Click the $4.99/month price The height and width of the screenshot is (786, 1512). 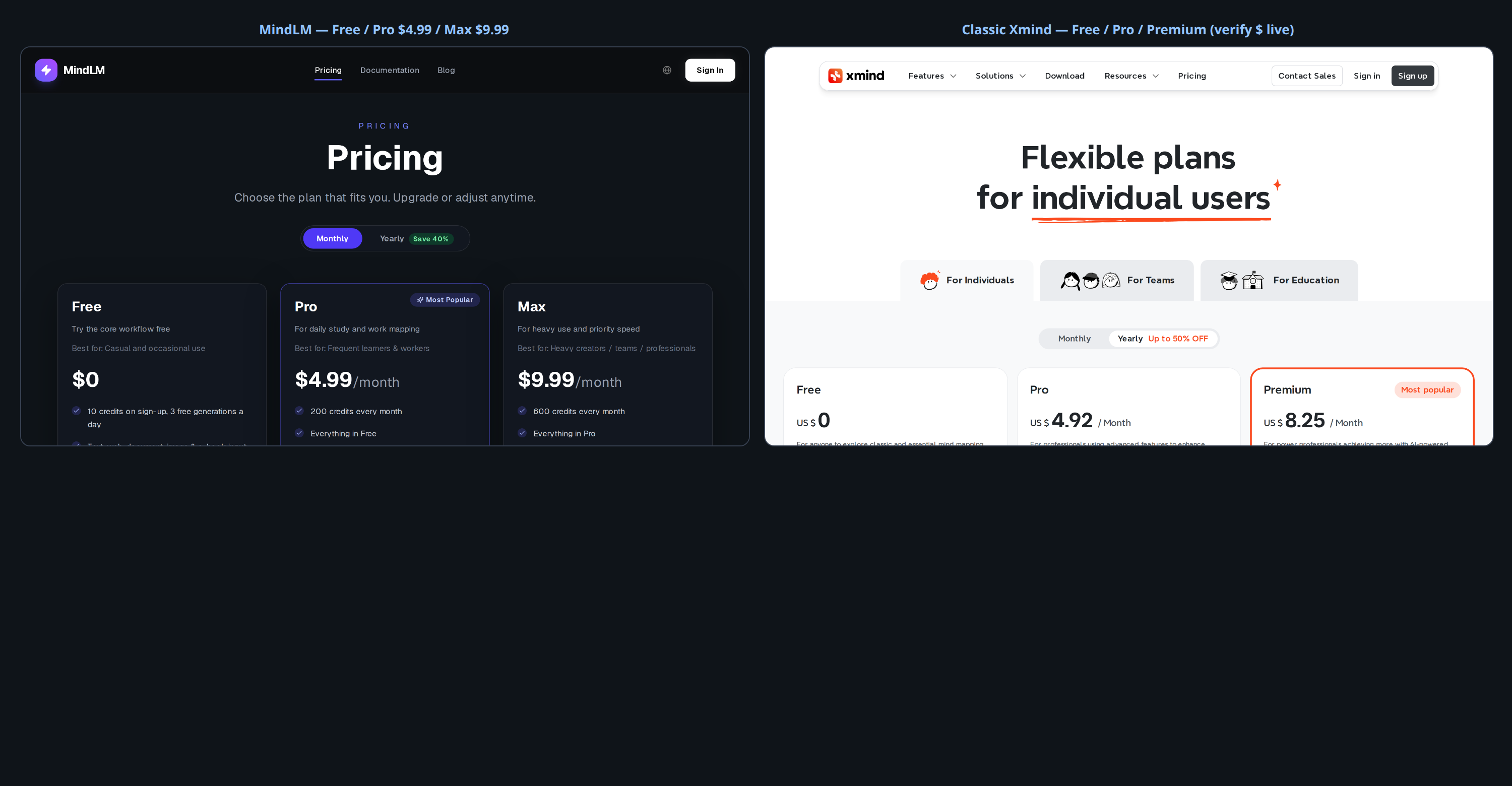click(347, 380)
